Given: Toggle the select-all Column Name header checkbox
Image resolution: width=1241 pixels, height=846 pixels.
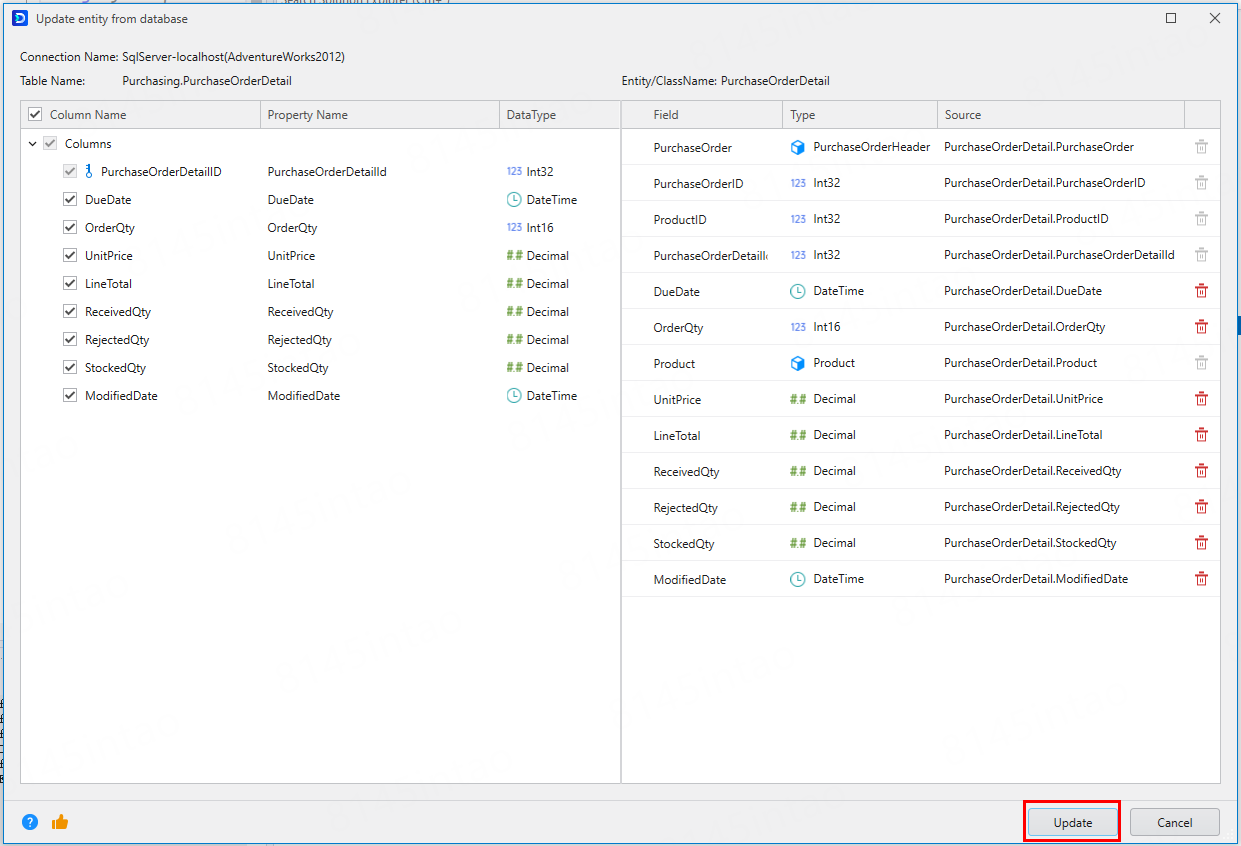Looking at the screenshot, I should coord(35,115).
